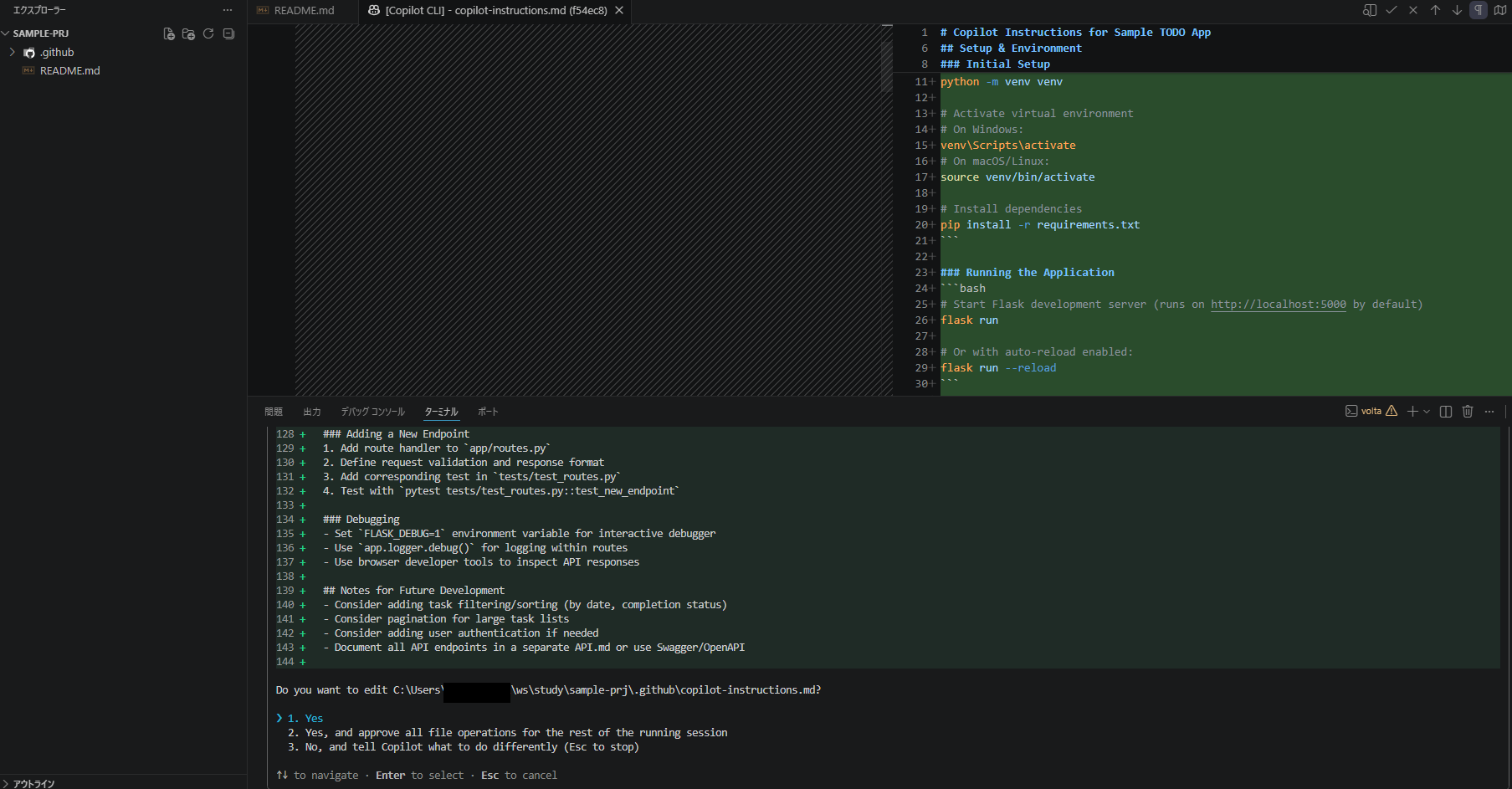Toggle whitespace display pilcrow icon
Screen dimensions: 1512x789
[x=1479, y=10]
